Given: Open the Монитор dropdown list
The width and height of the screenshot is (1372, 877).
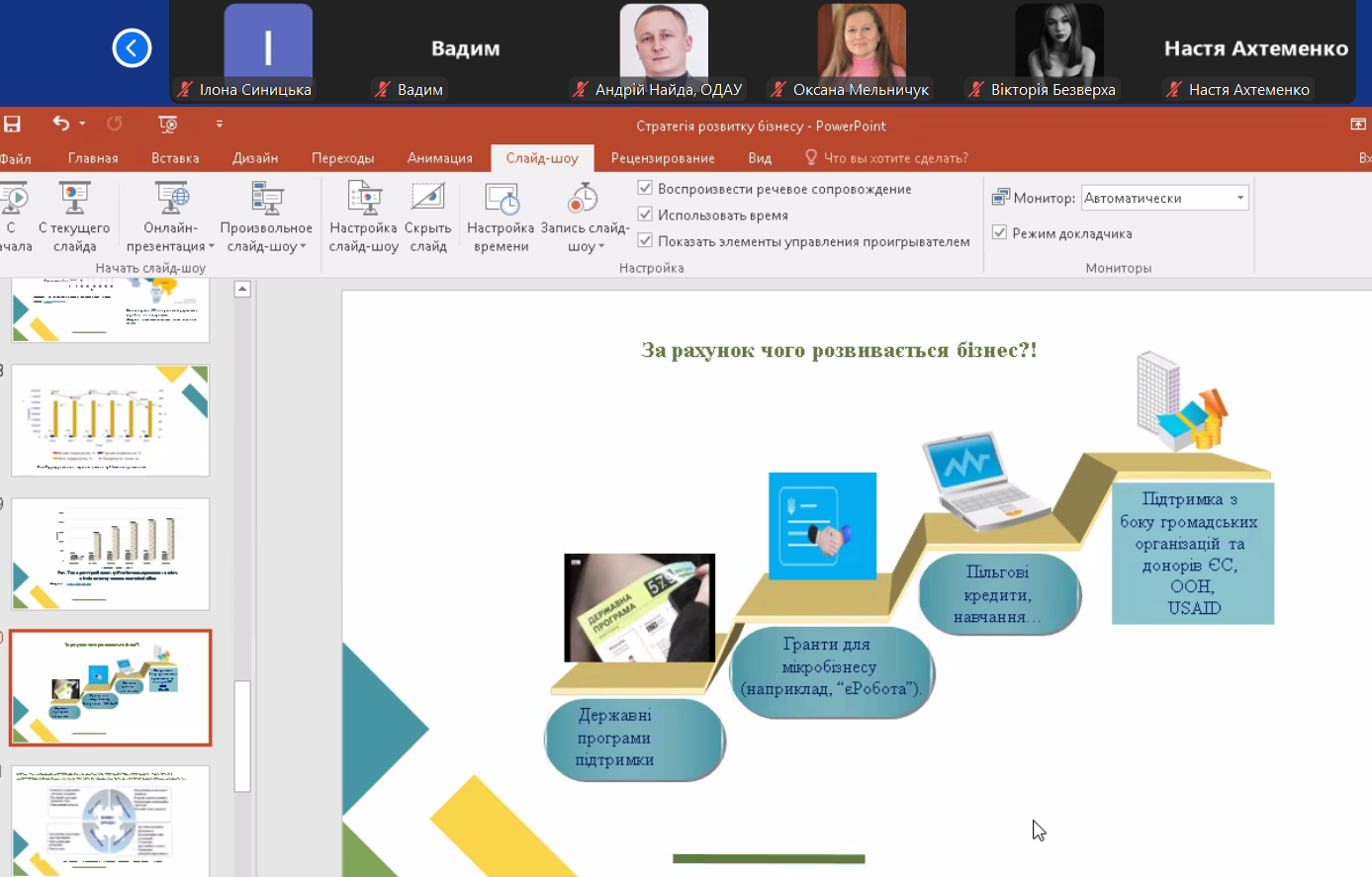Looking at the screenshot, I should (1239, 198).
